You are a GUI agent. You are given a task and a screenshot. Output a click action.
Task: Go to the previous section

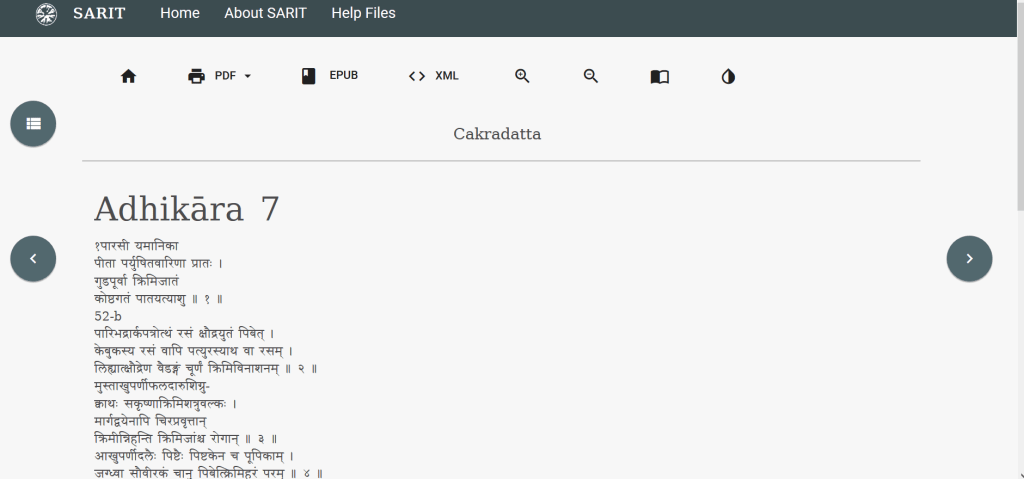tap(33, 258)
